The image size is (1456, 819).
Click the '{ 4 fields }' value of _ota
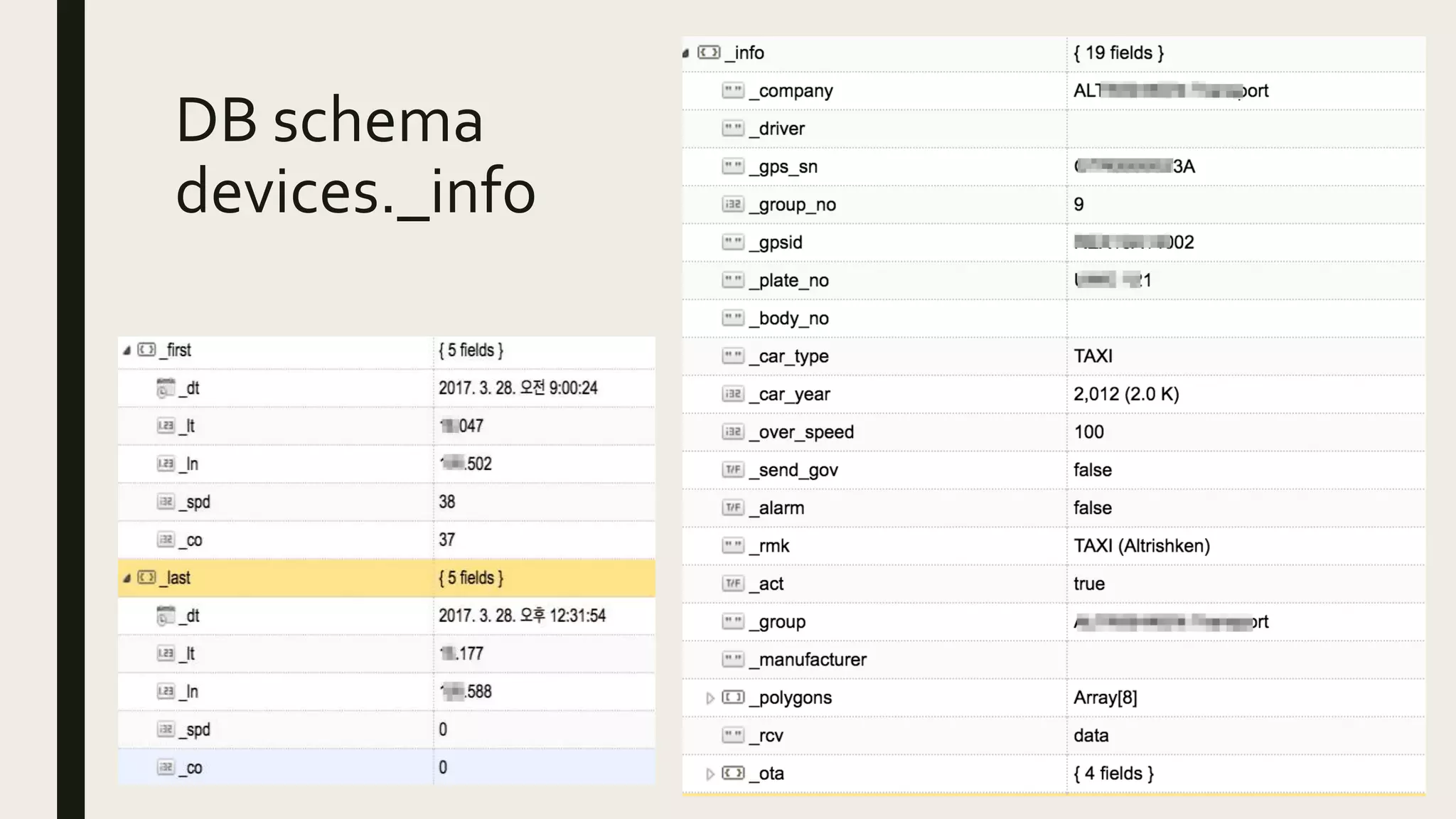coord(1113,773)
